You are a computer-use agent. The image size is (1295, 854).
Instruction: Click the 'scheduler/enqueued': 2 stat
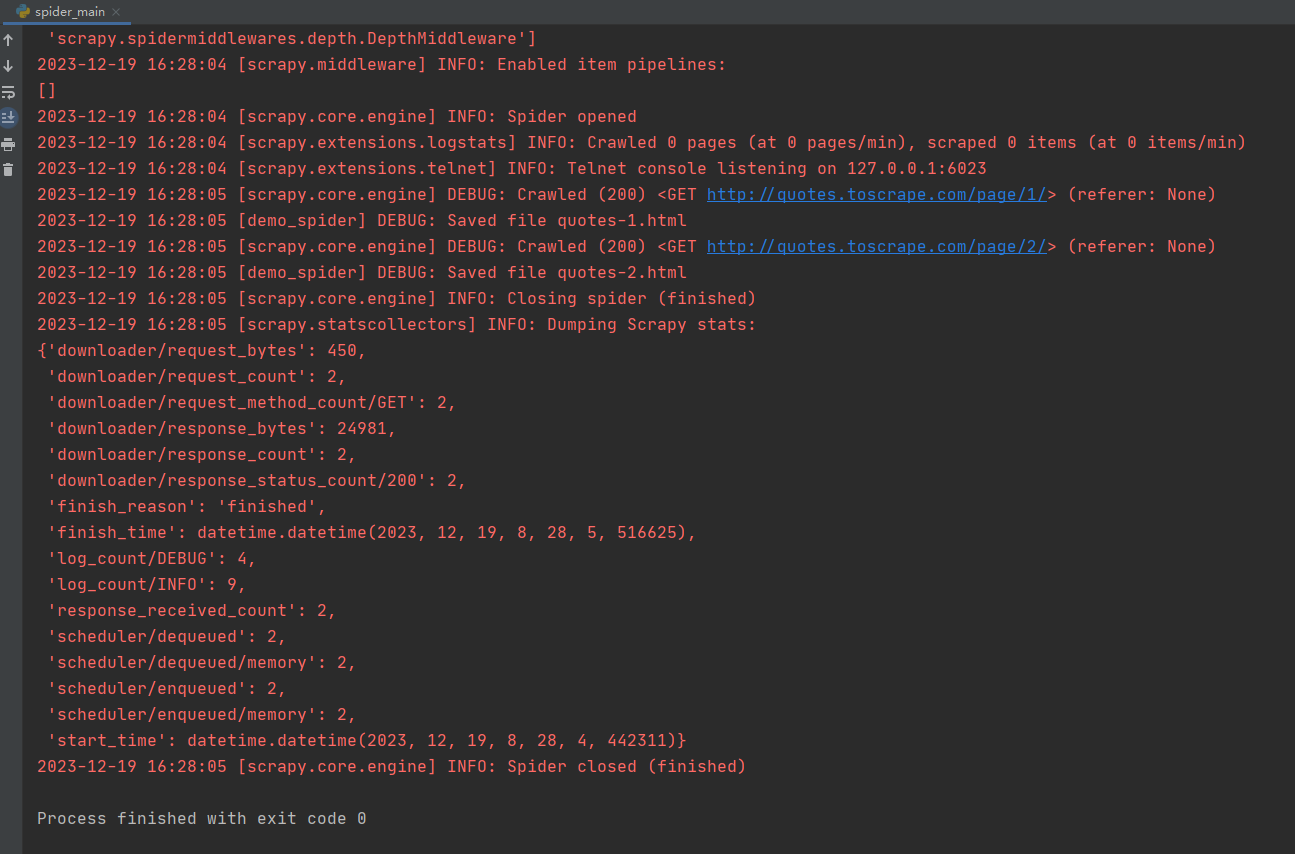tap(167, 688)
